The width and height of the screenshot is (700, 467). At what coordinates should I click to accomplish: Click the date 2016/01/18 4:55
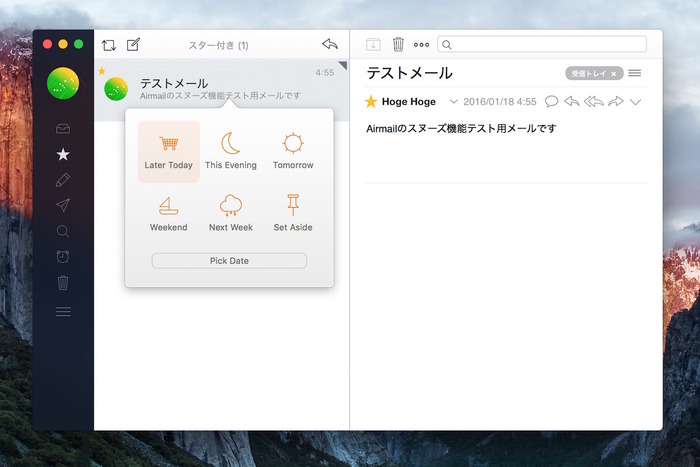click(500, 102)
